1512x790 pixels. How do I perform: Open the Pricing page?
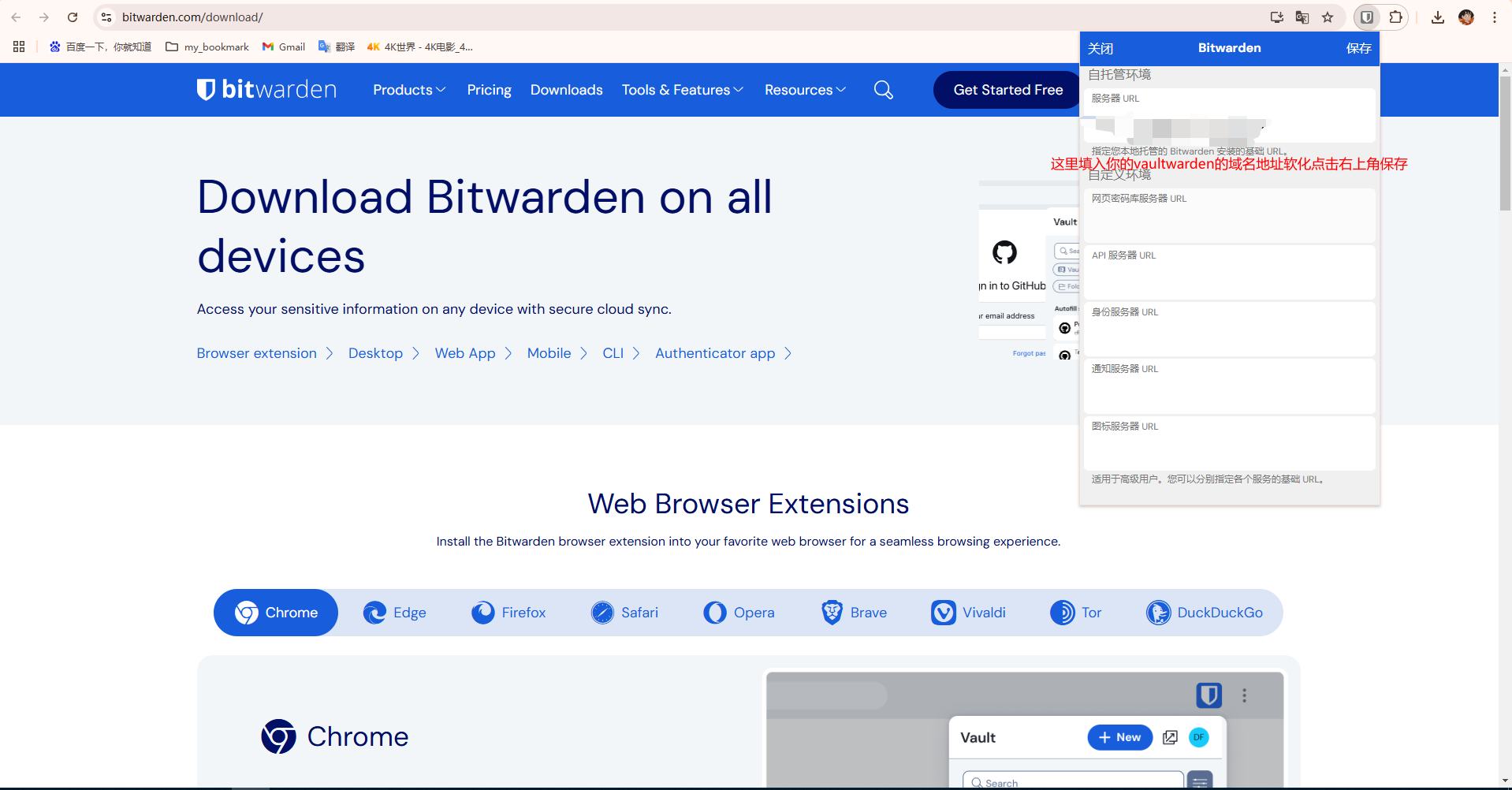coord(489,90)
